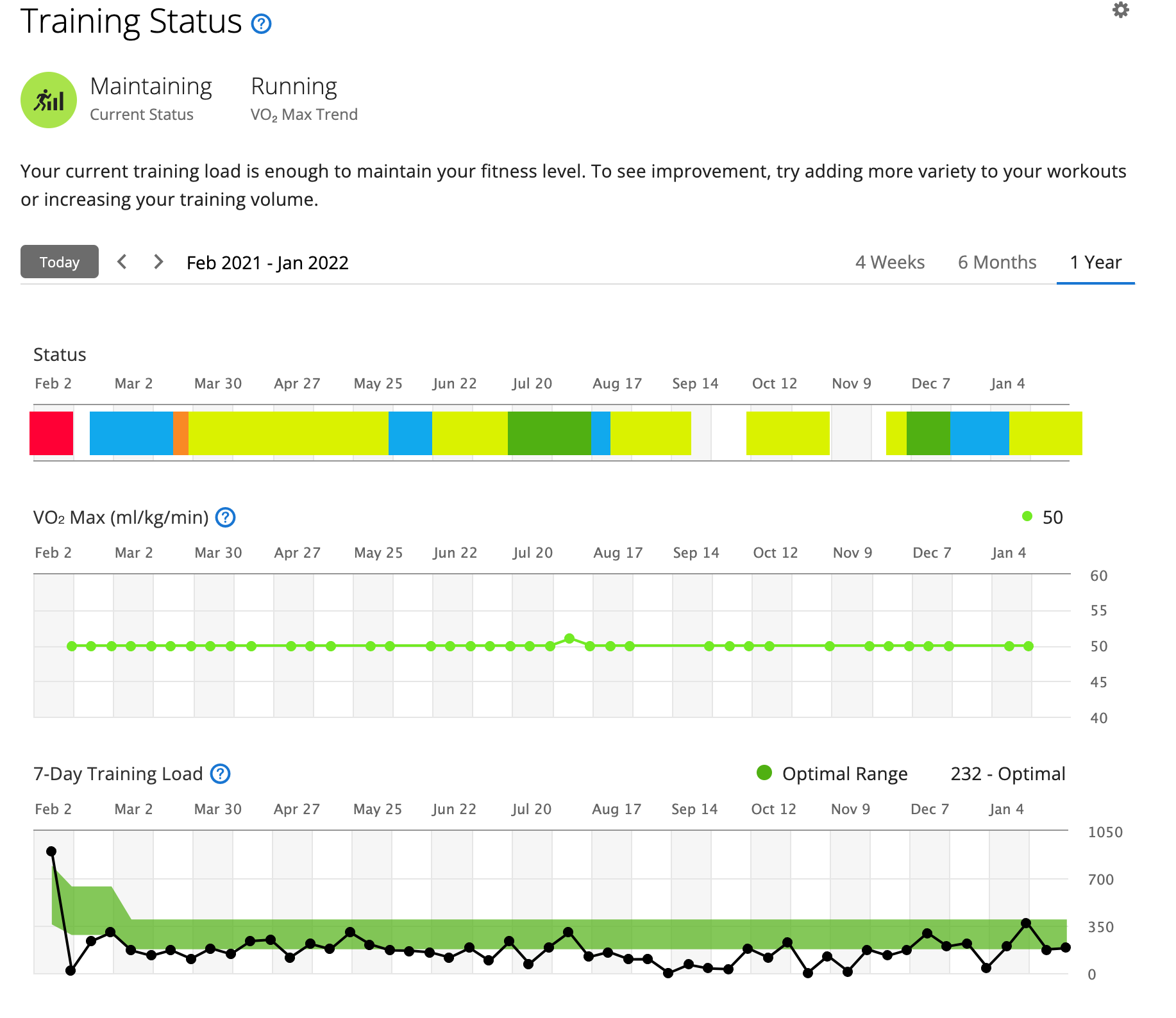Click the last training load data point
This screenshot has width=1176, height=1018.
(x=1066, y=947)
